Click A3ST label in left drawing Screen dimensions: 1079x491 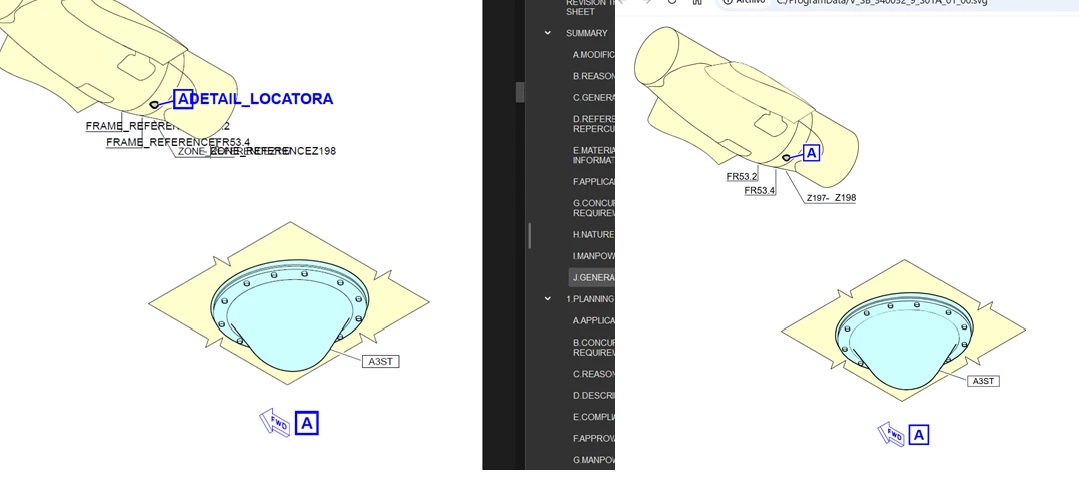(381, 361)
